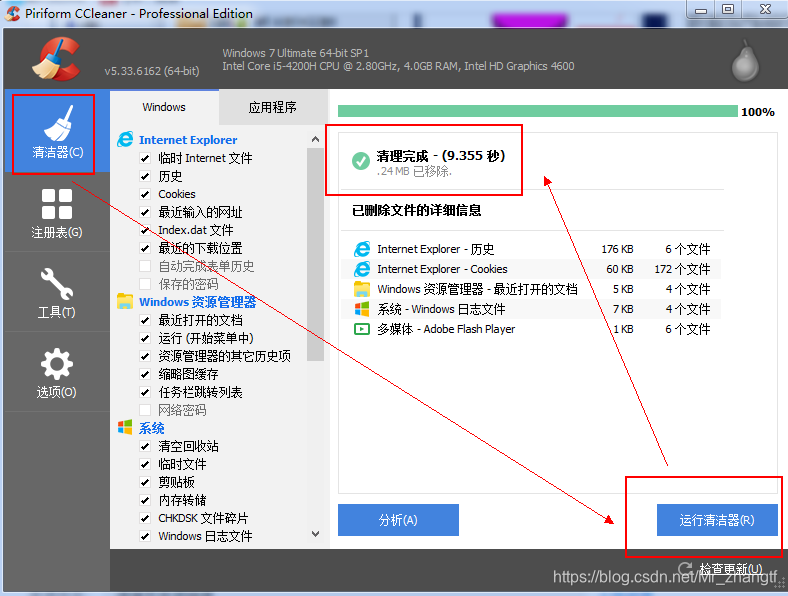Select the Windows 资源管理器 category heading

pos(198,302)
